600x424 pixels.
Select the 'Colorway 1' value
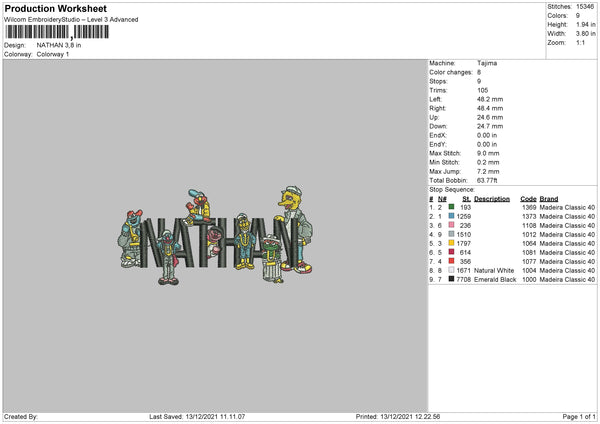(x=53, y=54)
